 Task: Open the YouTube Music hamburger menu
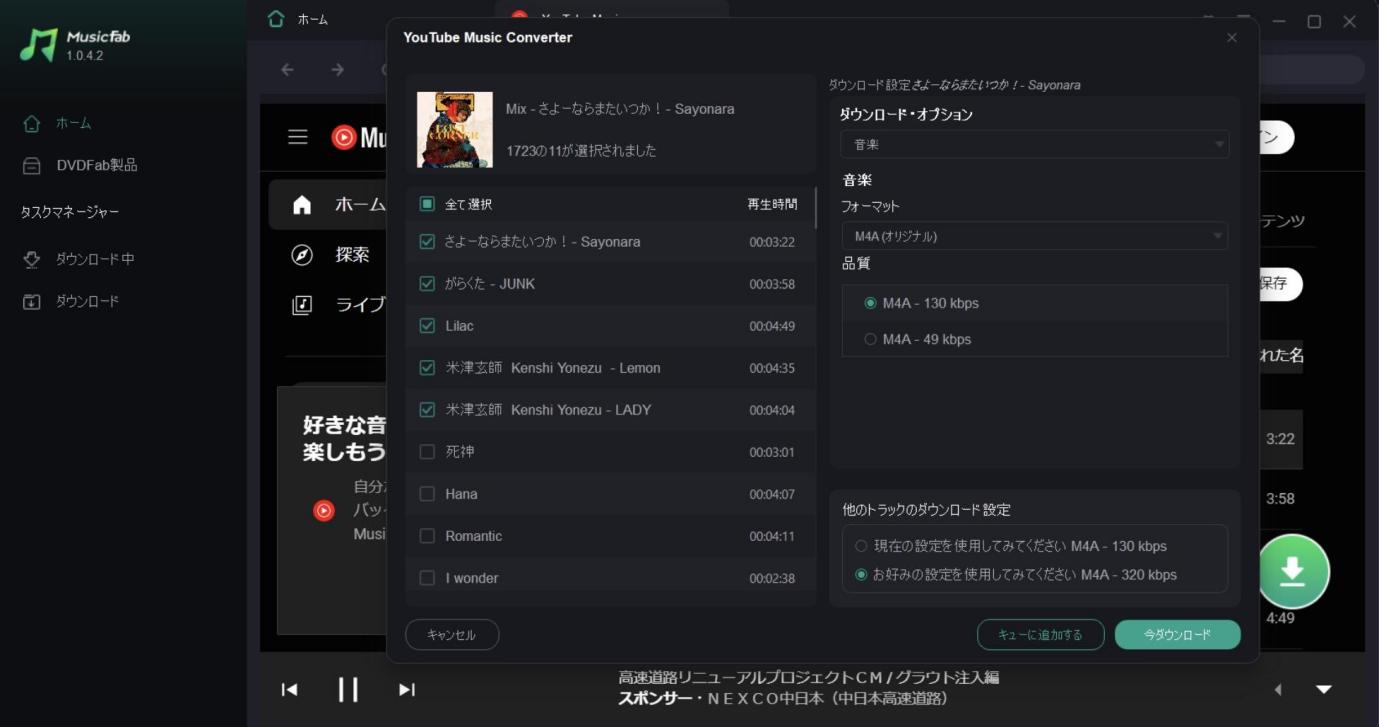click(x=298, y=137)
